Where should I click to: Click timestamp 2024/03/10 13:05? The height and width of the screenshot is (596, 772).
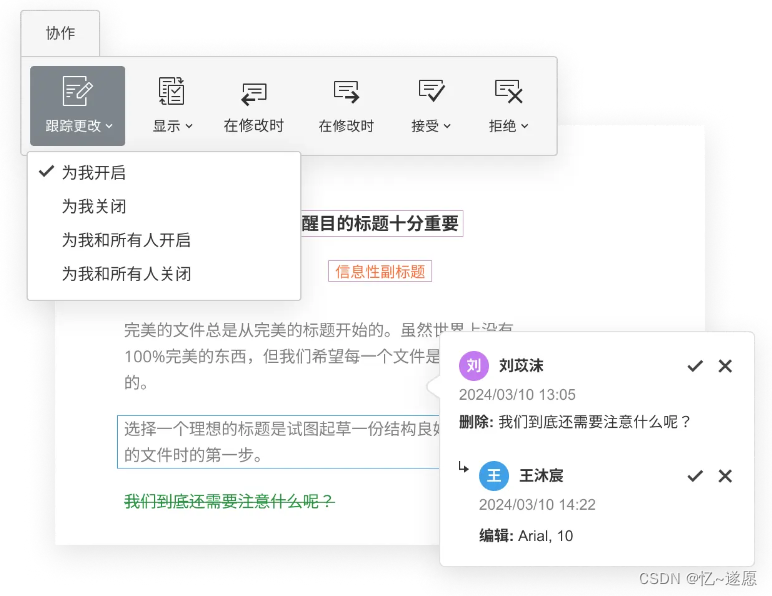[x=517, y=395]
